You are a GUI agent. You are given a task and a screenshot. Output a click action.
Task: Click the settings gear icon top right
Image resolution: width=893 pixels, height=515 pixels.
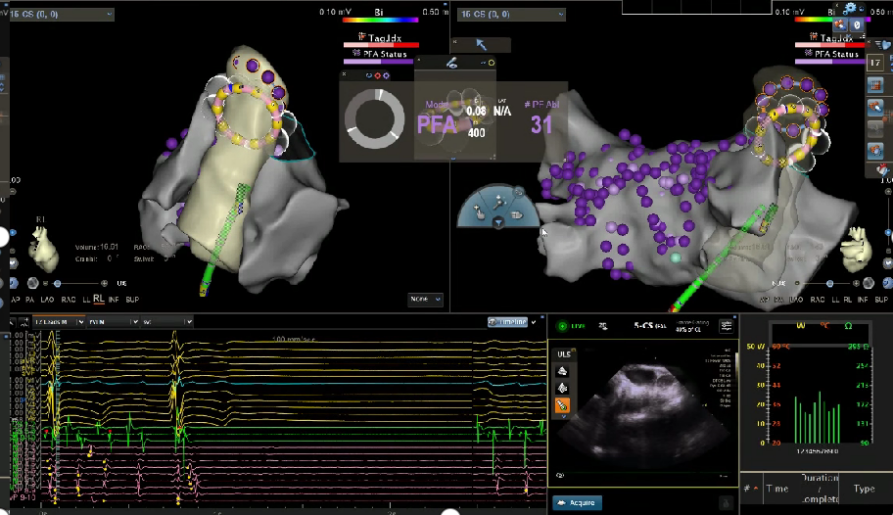(850, 8)
